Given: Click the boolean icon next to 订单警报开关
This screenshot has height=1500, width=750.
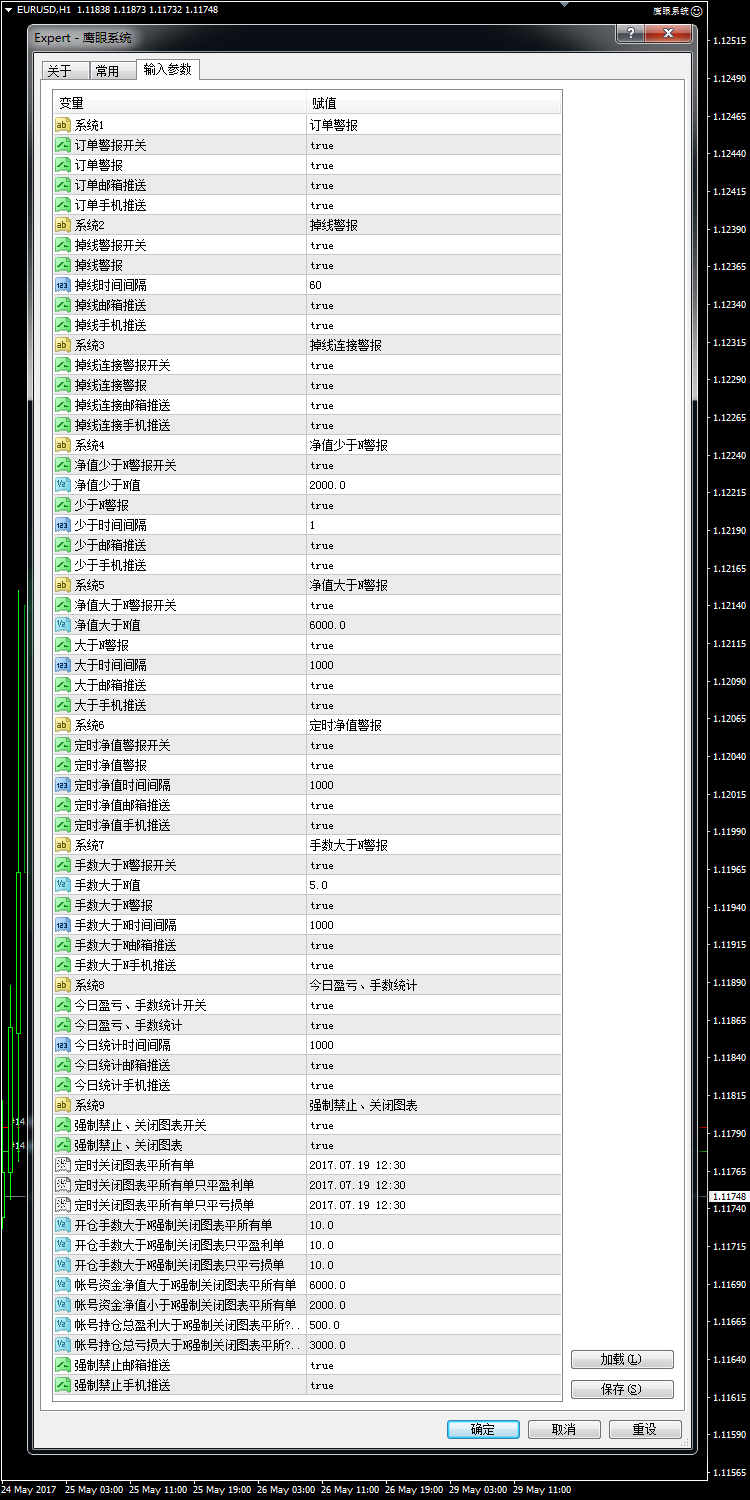Looking at the screenshot, I should click(62, 145).
